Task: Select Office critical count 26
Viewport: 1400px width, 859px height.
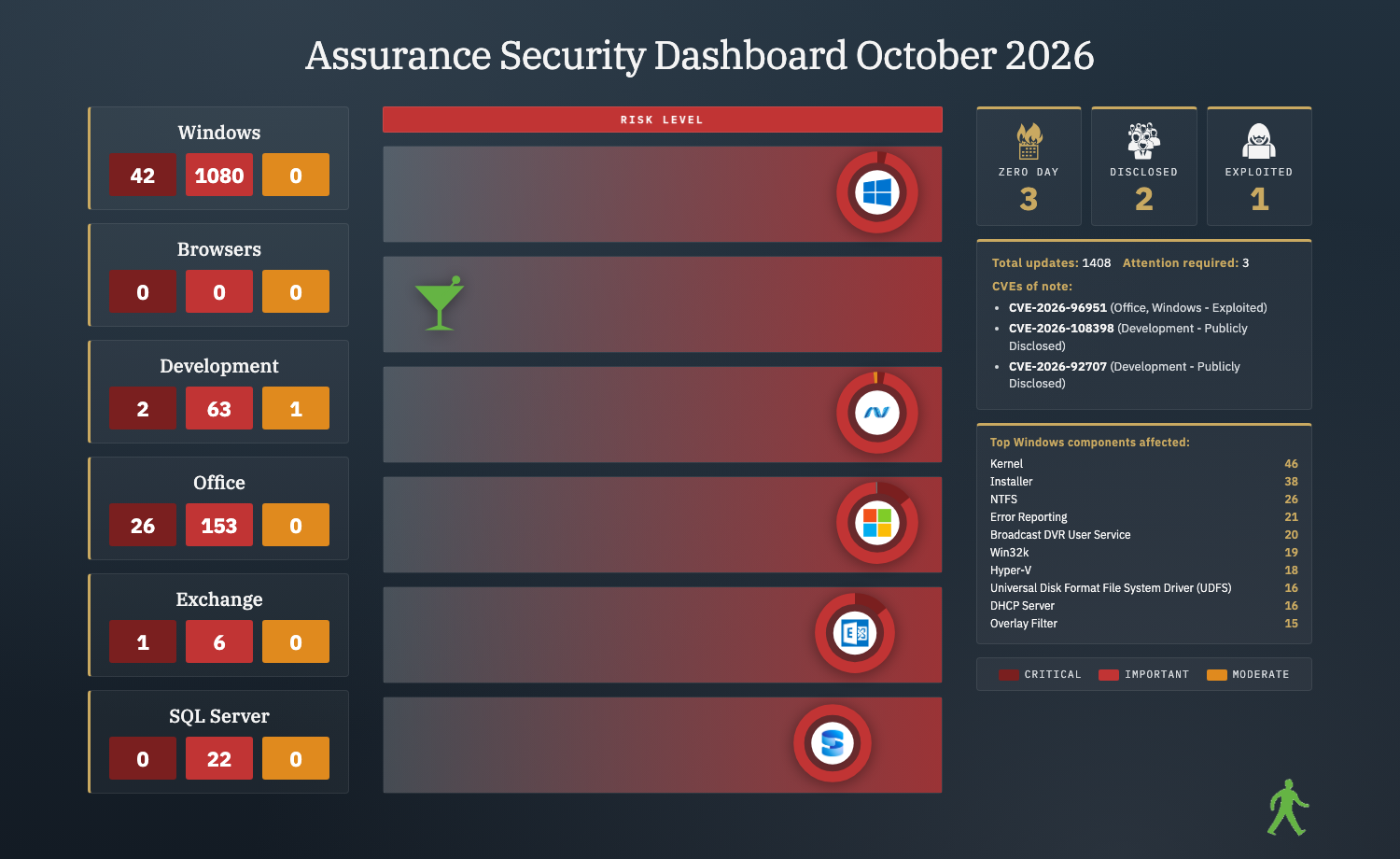Action: pyautogui.click(x=143, y=525)
